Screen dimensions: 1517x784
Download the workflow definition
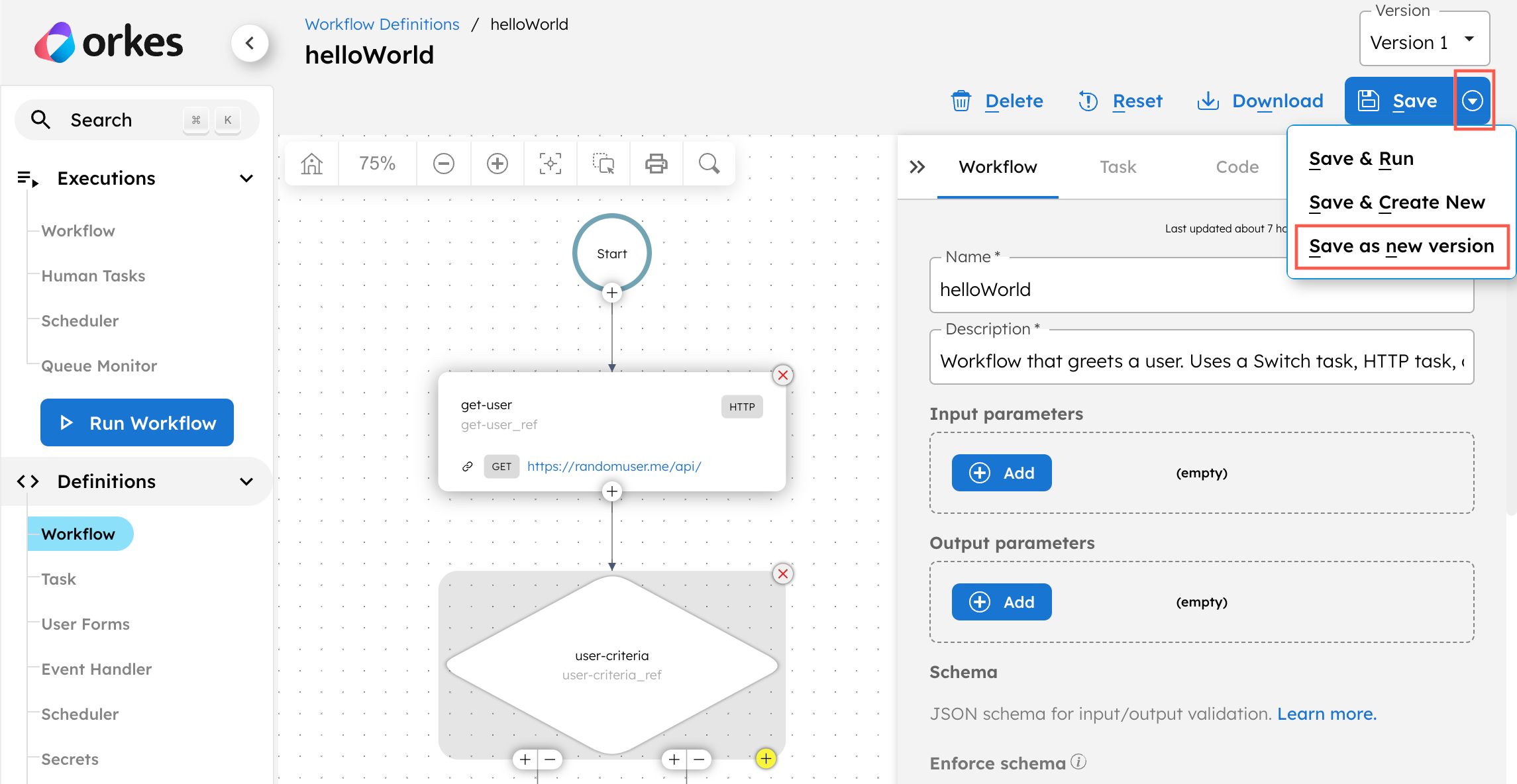coord(1260,101)
